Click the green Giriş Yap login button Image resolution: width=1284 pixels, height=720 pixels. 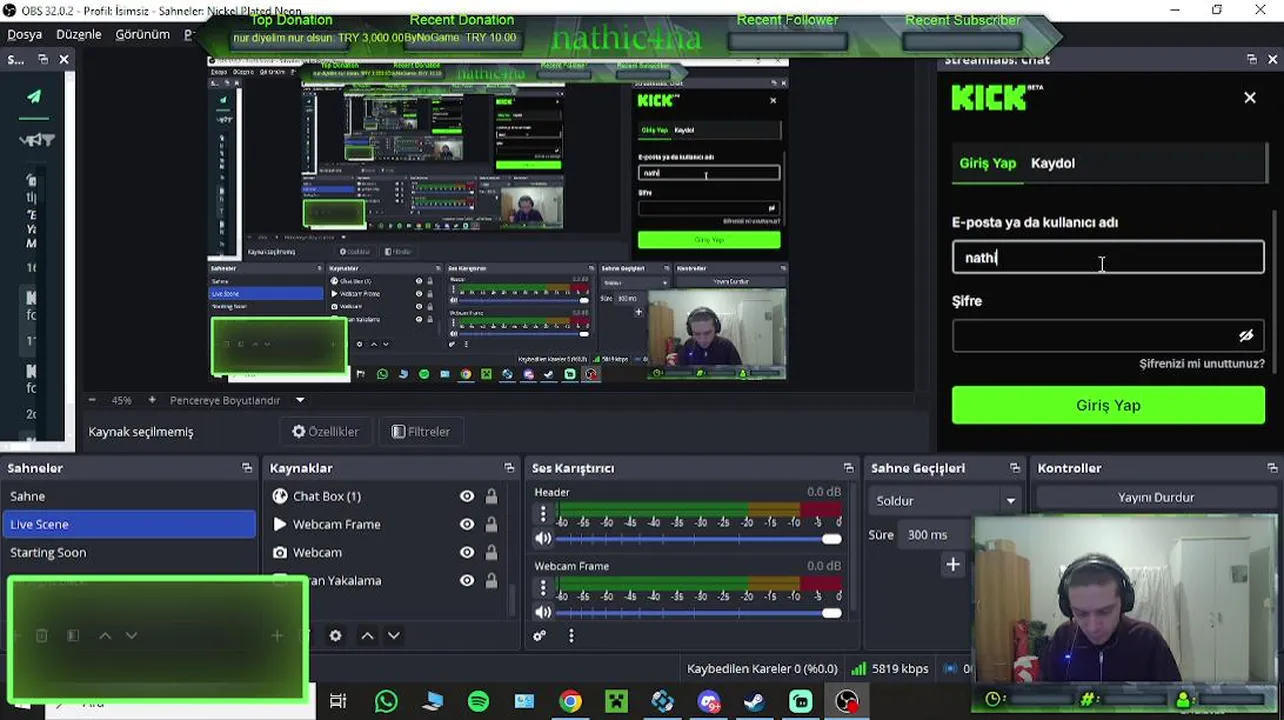coord(1108,405)
